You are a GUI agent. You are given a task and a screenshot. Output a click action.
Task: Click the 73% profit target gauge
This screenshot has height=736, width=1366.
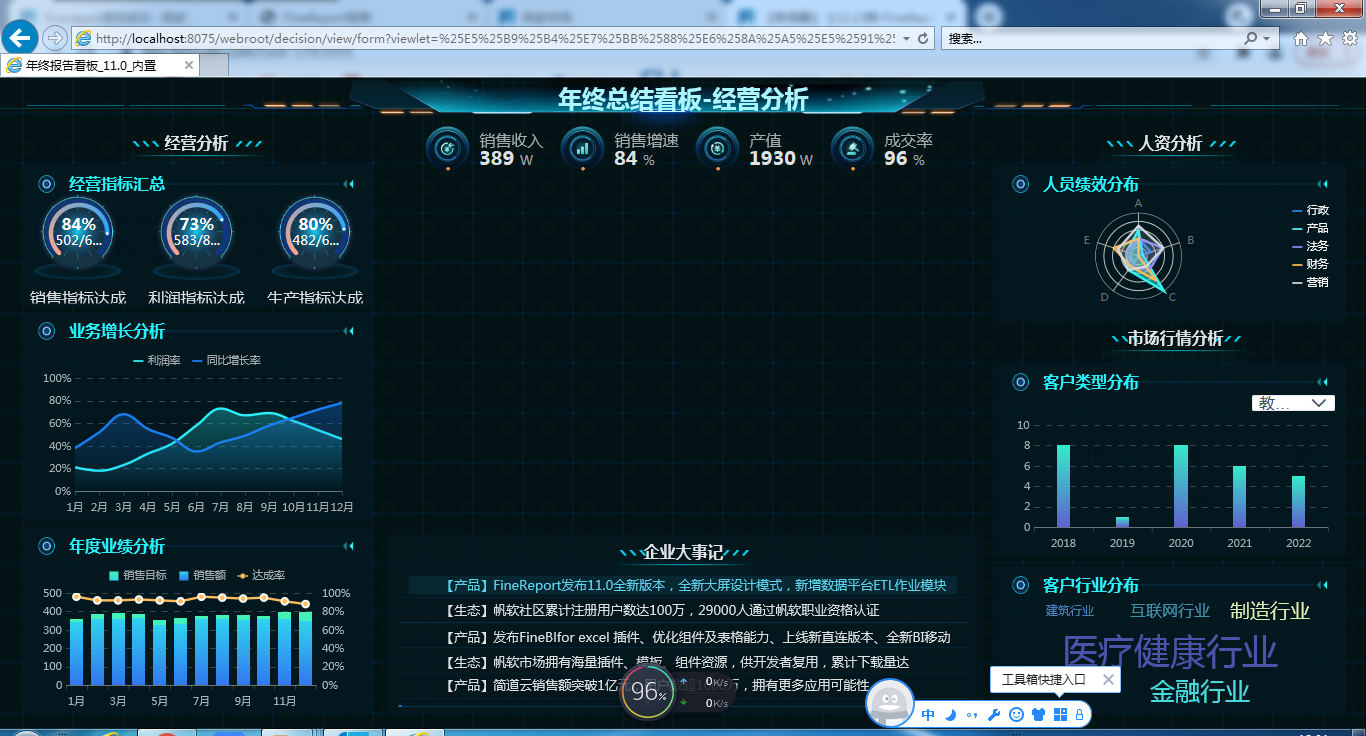(x=197, y=234)
